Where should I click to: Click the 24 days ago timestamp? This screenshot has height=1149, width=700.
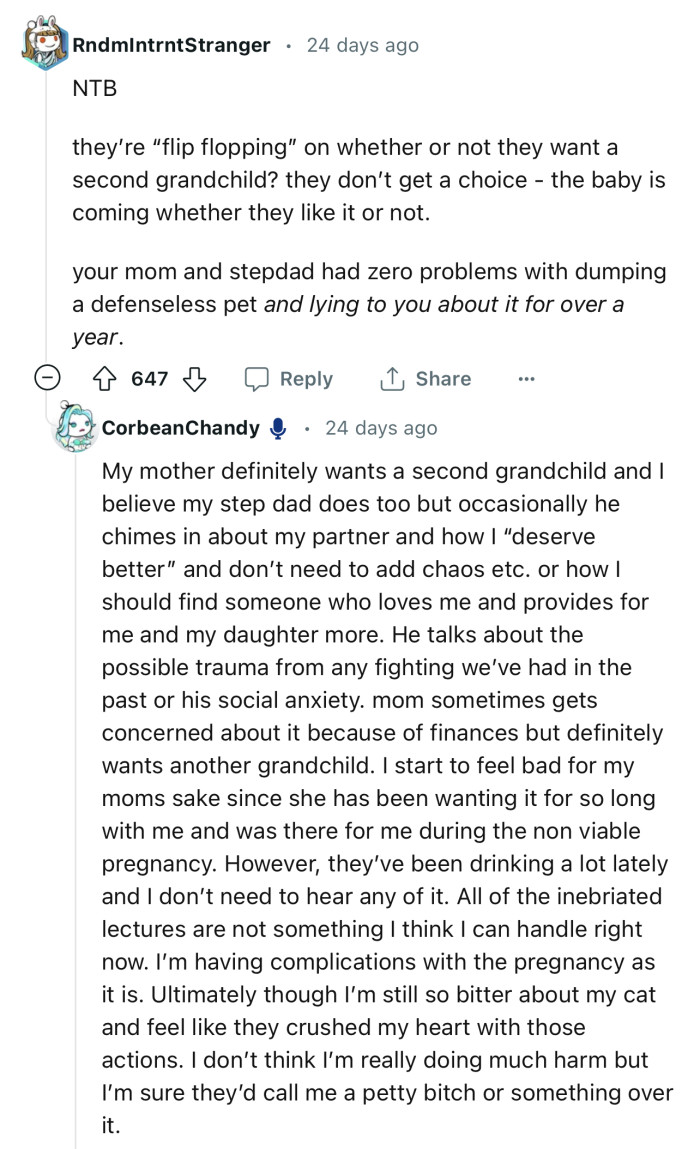pyautogui.click(x=363, y=44)
